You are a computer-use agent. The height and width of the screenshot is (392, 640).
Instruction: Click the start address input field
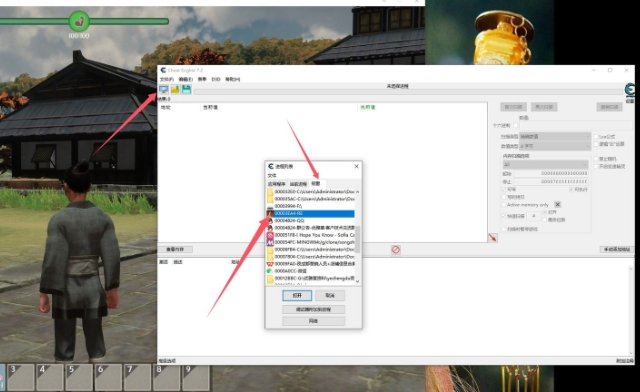[551, 174]
